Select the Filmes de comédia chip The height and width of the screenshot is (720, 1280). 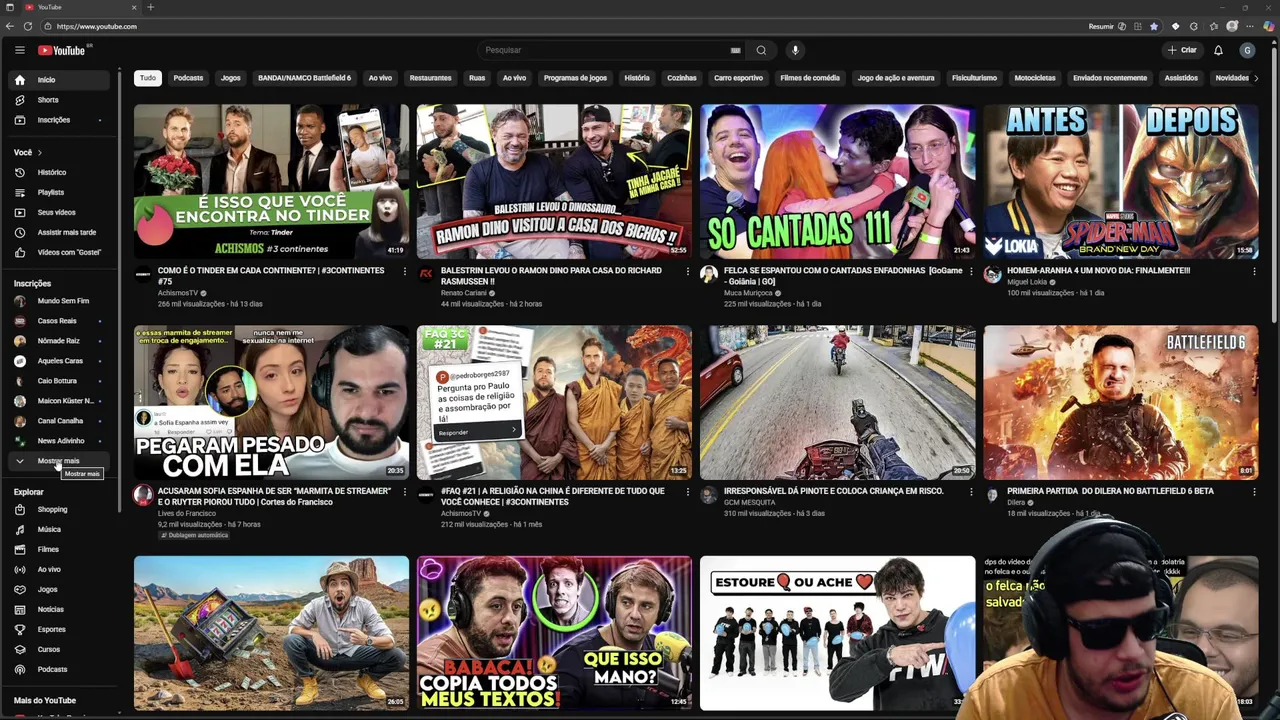coord(810,78)
